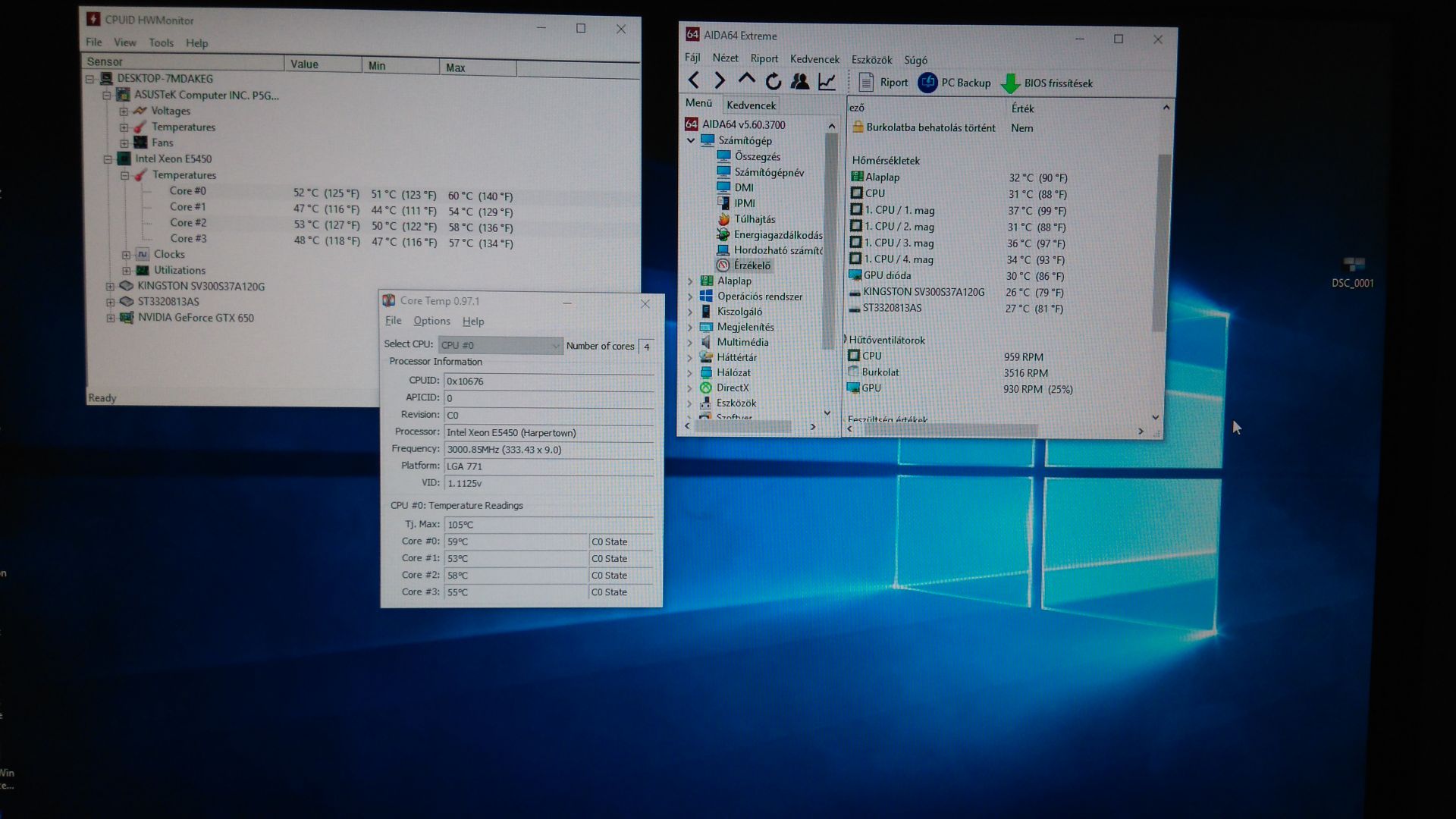This screenshot has height=819, width=1456.
Task: Refresh the AIDA64 sensor page
Action: [773, 81]
